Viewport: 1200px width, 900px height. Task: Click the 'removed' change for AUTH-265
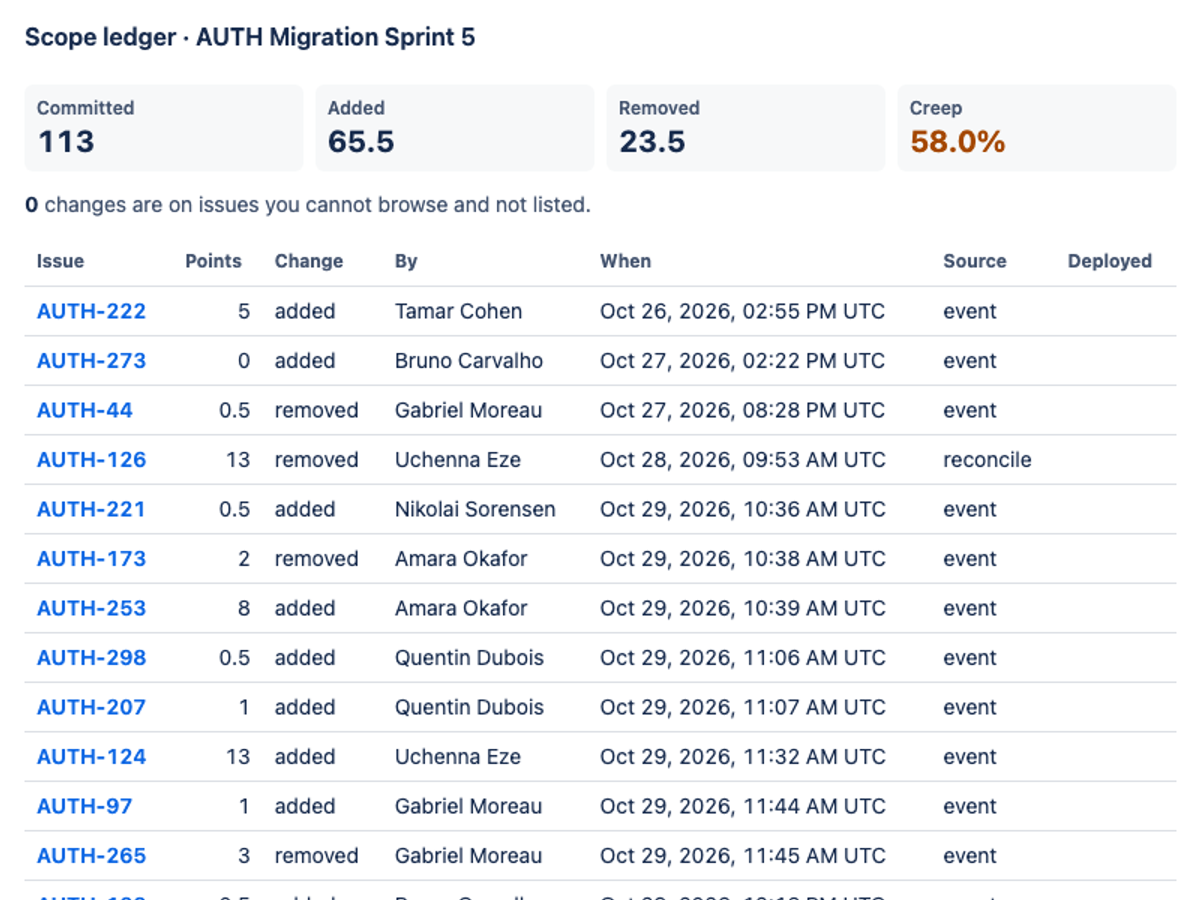(x=316, y=856)
